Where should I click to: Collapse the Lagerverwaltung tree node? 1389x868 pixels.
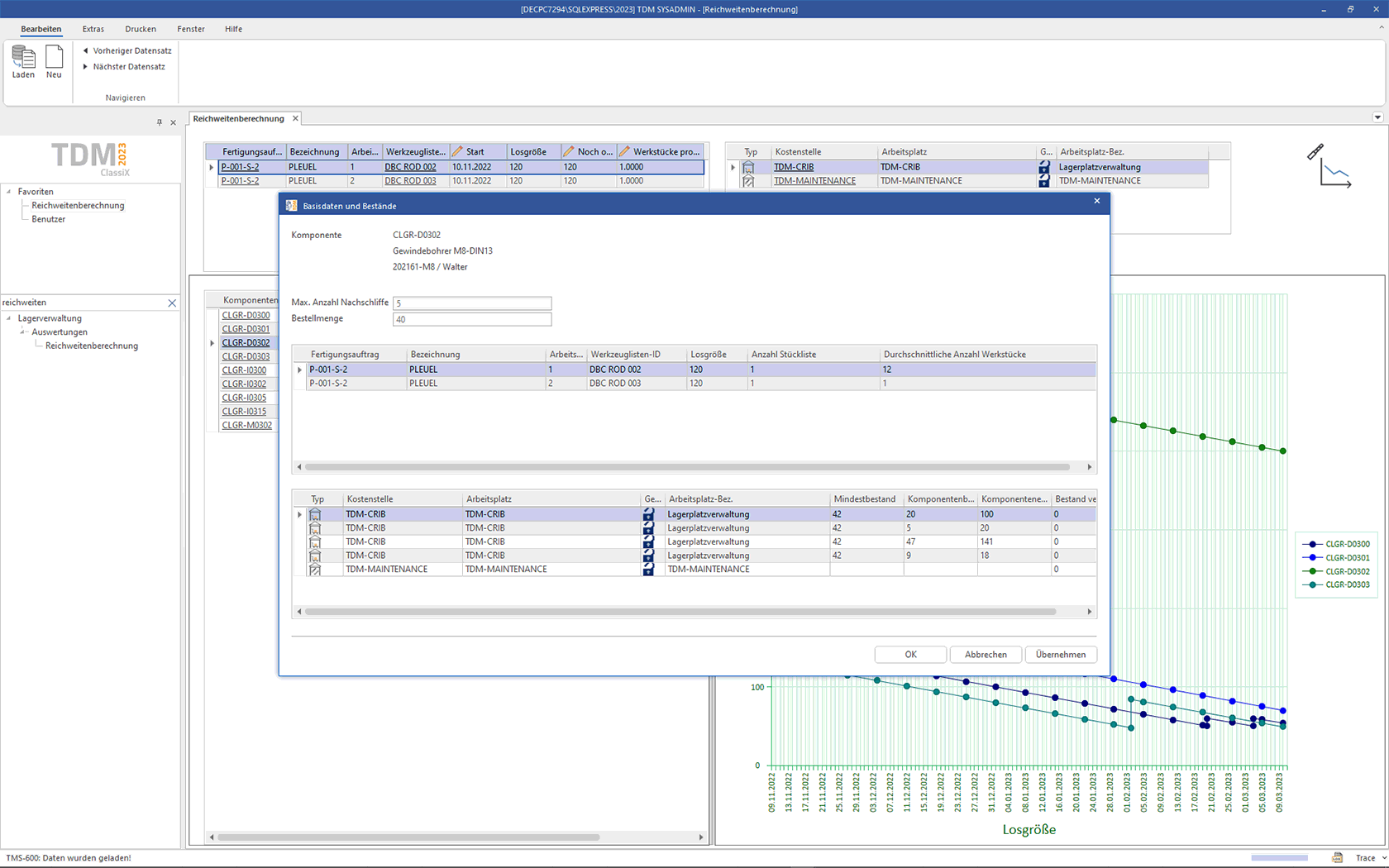[9, 318]
